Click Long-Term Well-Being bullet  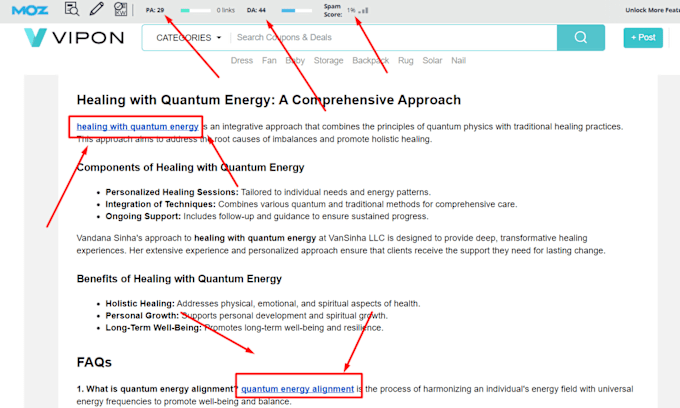(245, 328)
